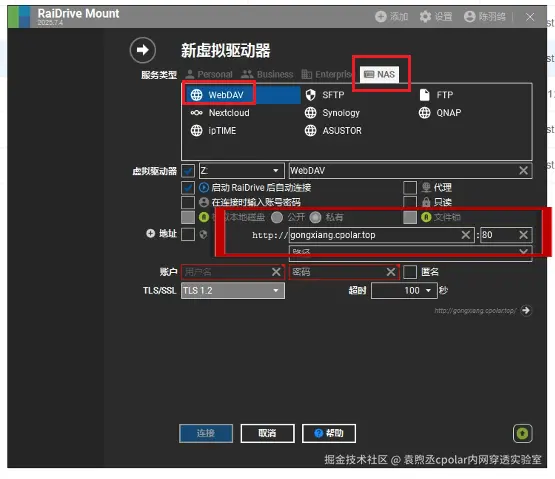Click the 连接 connect button

pyautogui.click(x=206, y=433)
